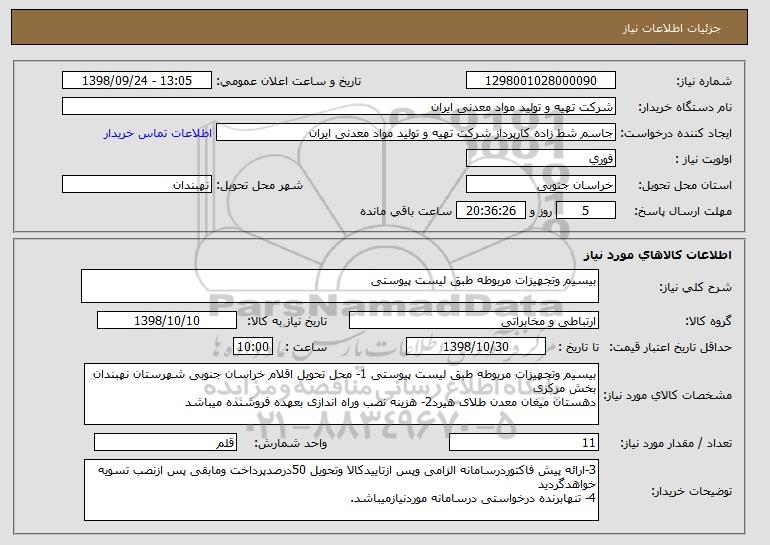The height and width of the screenshot is (545, 770).
Task: Click the need number field 1298001028000090
Action: pyautogui.click(x=541, y=81)
